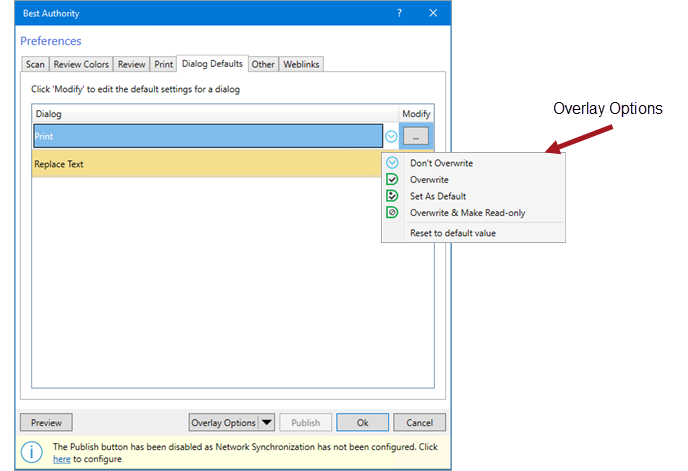Click the 'here' link to configure
The width and height of the screenshot is (688, 471).
tap(61, 459)
